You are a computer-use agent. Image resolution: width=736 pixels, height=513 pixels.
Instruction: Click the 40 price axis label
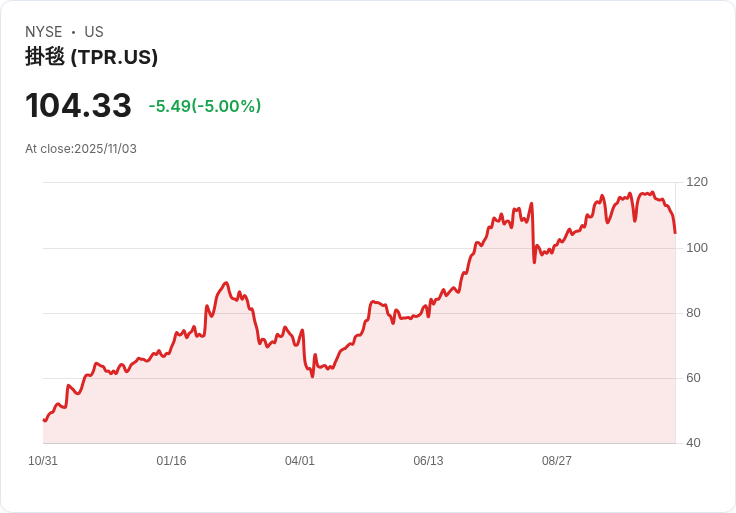pyautogui.click(x=693, y=443)
